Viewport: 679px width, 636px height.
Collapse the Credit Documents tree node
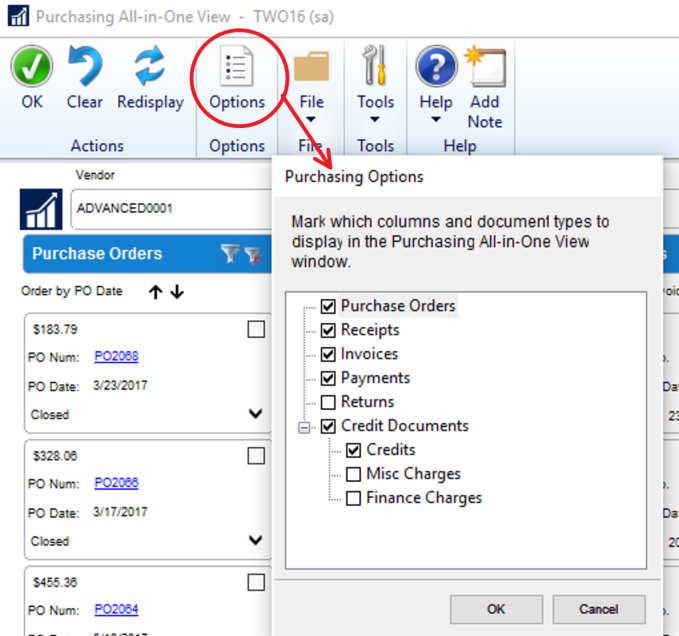pos(304,426)
